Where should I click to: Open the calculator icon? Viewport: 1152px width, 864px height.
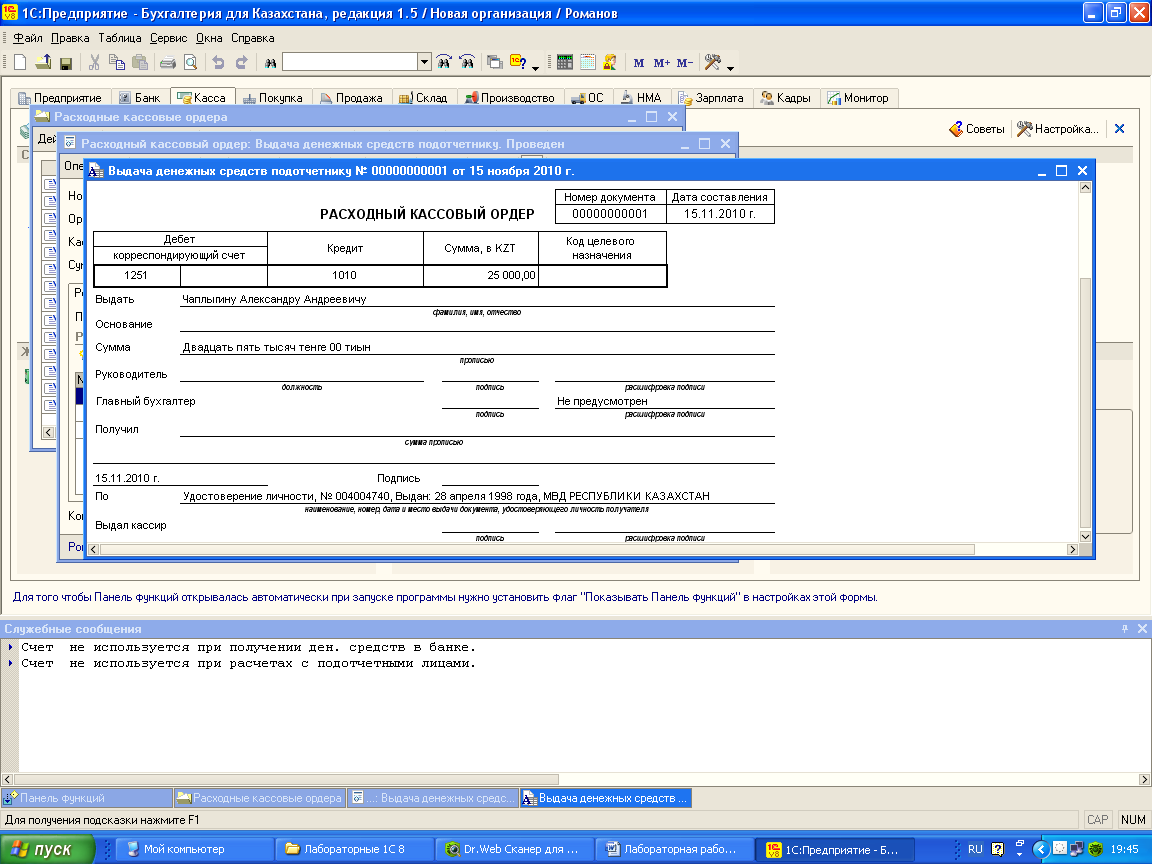coord(564,62)
